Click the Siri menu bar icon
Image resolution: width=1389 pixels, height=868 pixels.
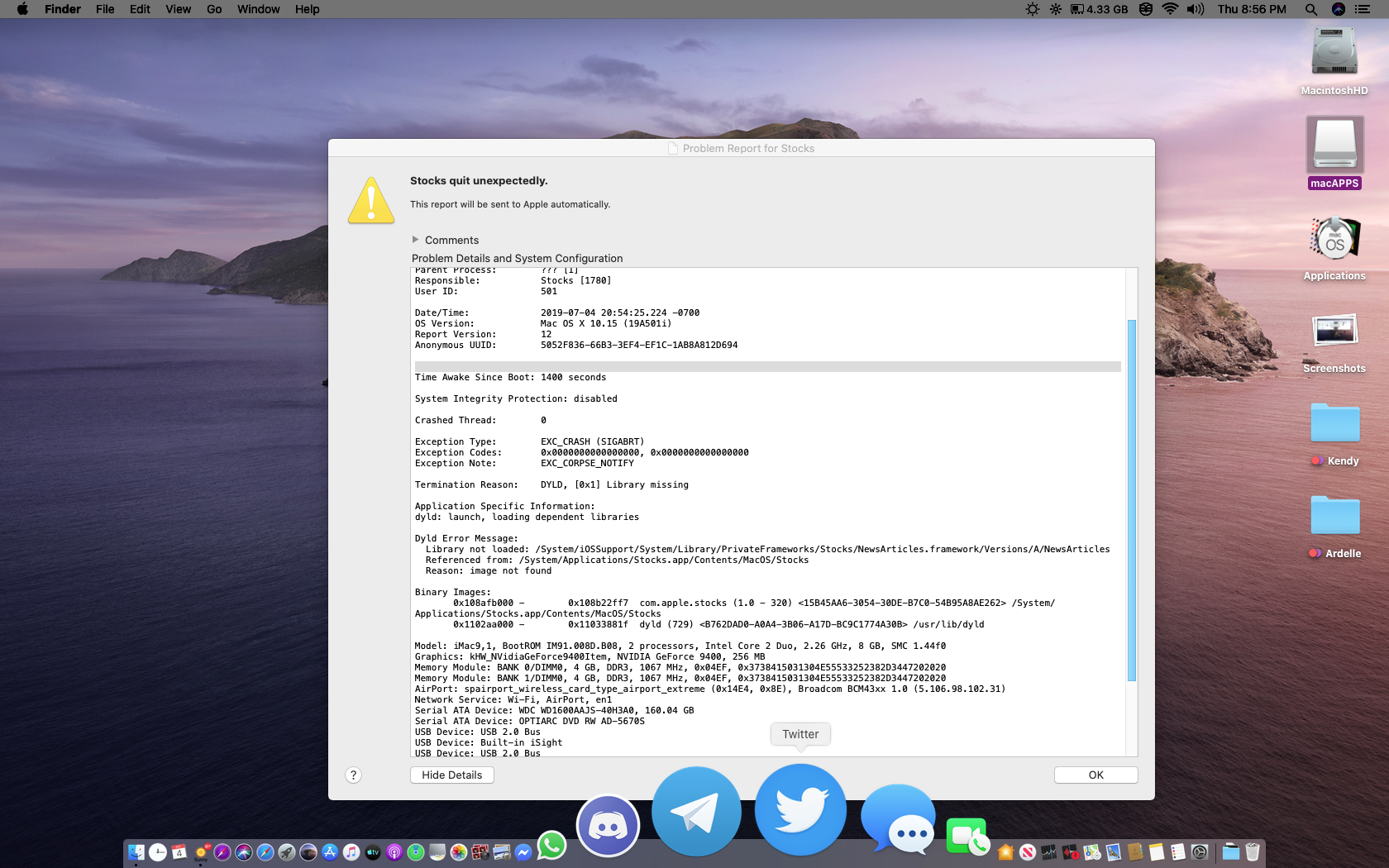(1339, 9)
